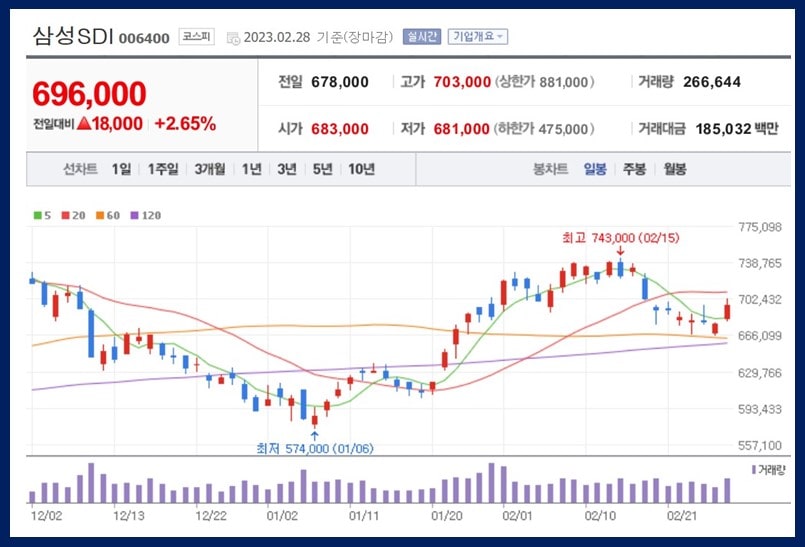Click the 557,100 price axis label

click(x=760, y=445)
